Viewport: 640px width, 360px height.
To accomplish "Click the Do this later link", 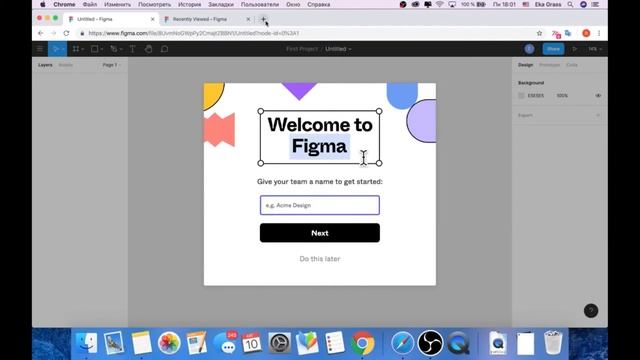I will click(320, 259).
